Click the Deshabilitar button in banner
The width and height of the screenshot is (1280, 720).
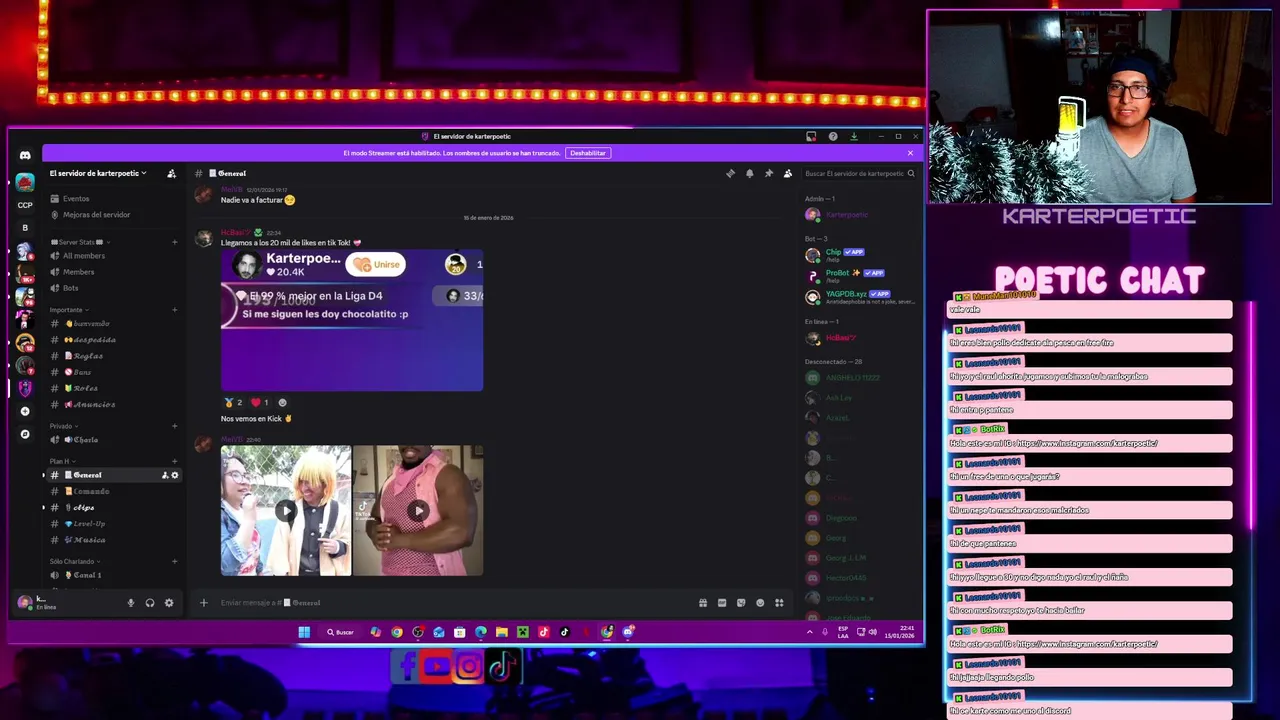coord(588,153)
